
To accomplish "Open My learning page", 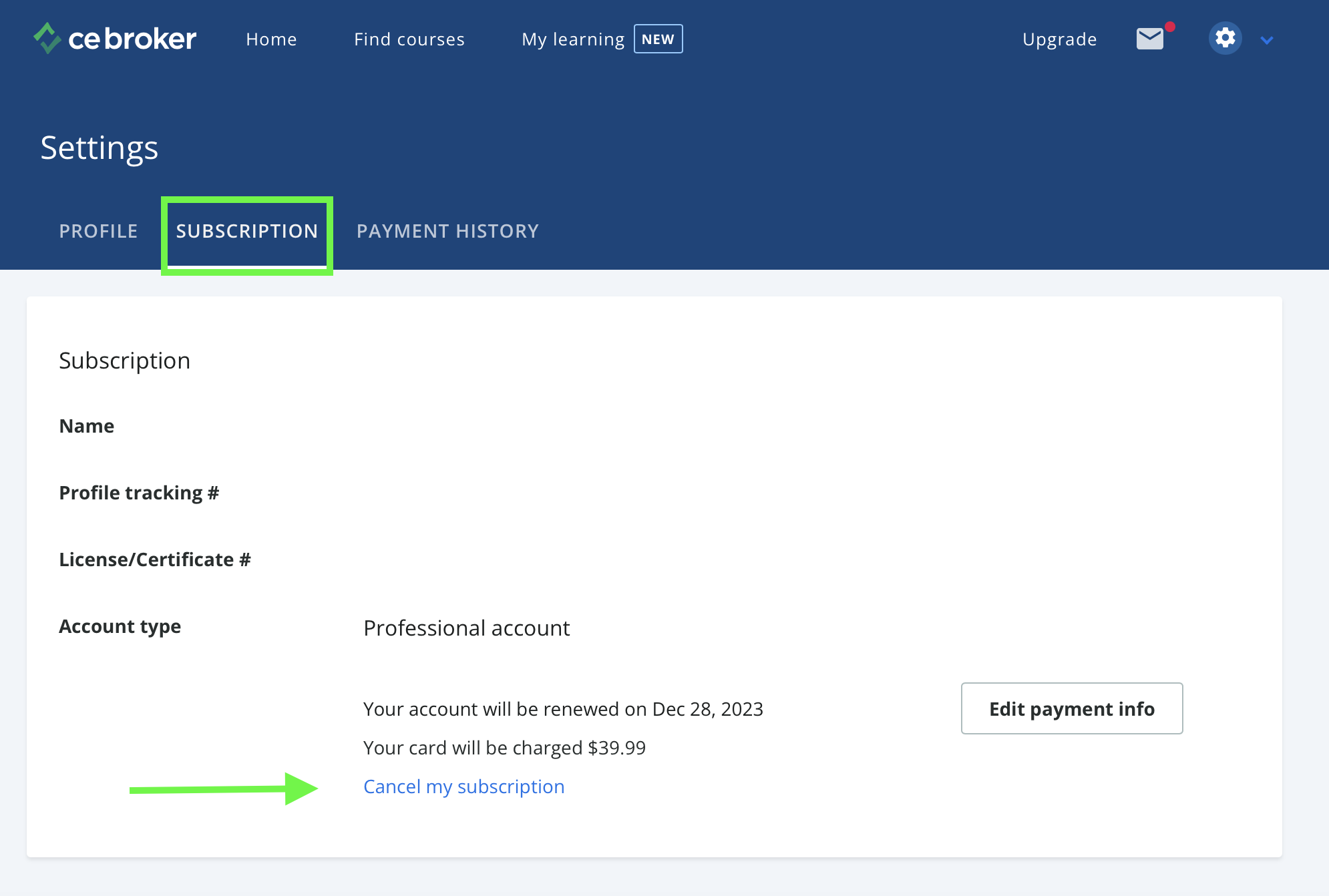I will 572,39.
